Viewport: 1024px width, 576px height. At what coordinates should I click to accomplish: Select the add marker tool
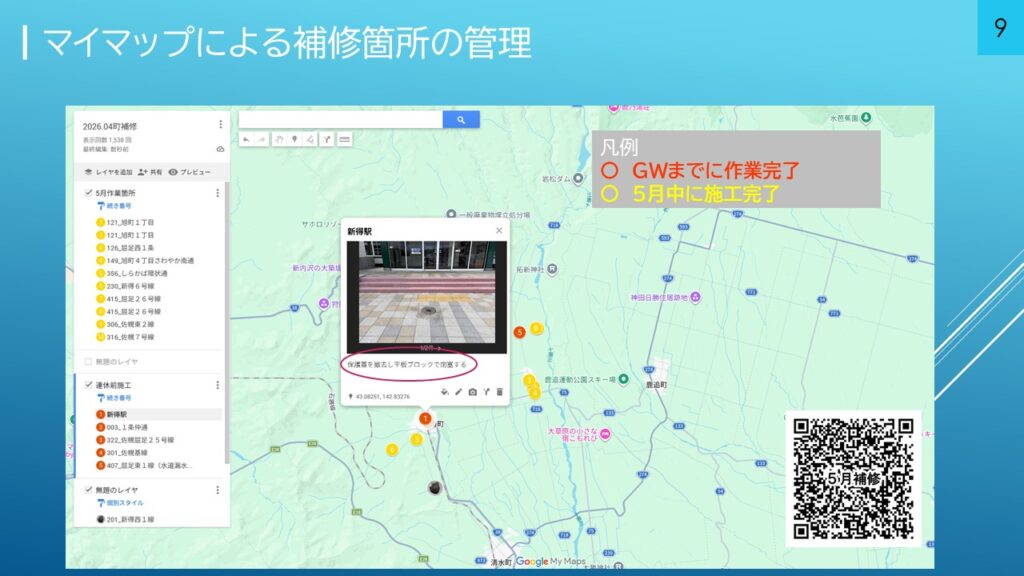[294, 139]
